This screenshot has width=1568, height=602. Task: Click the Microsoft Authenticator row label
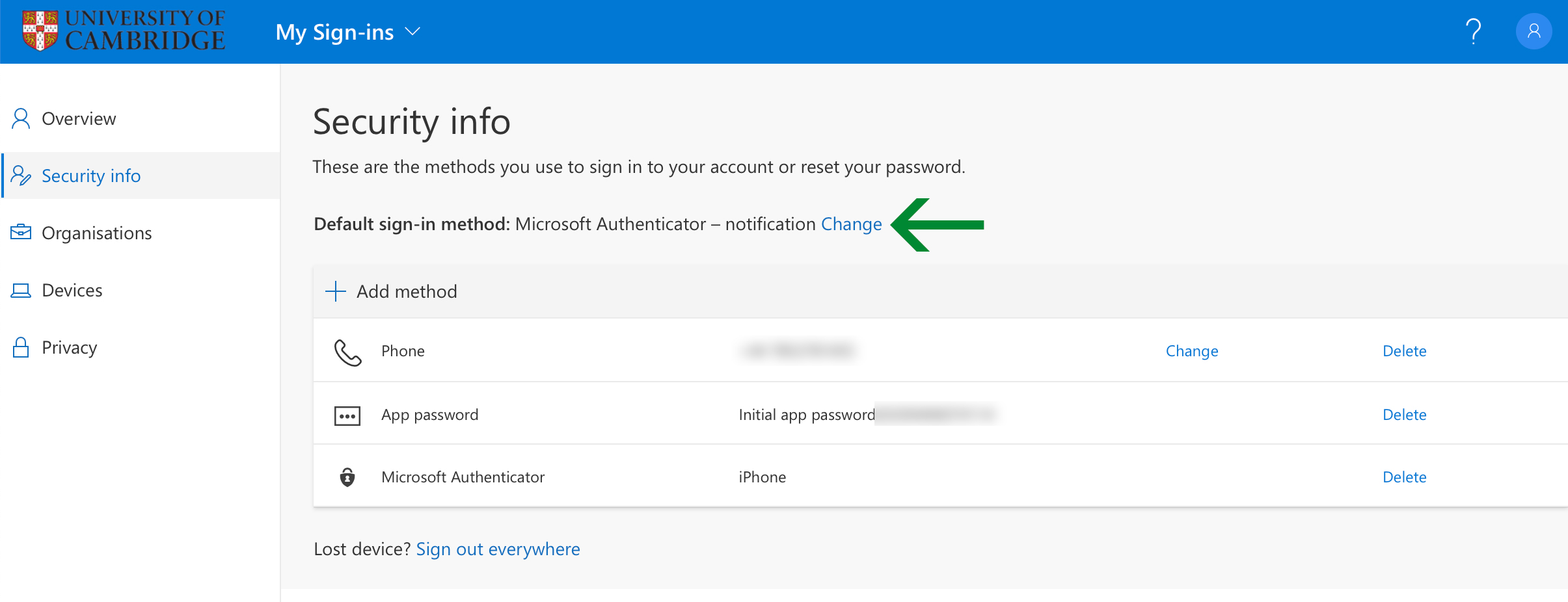(463, 477)
